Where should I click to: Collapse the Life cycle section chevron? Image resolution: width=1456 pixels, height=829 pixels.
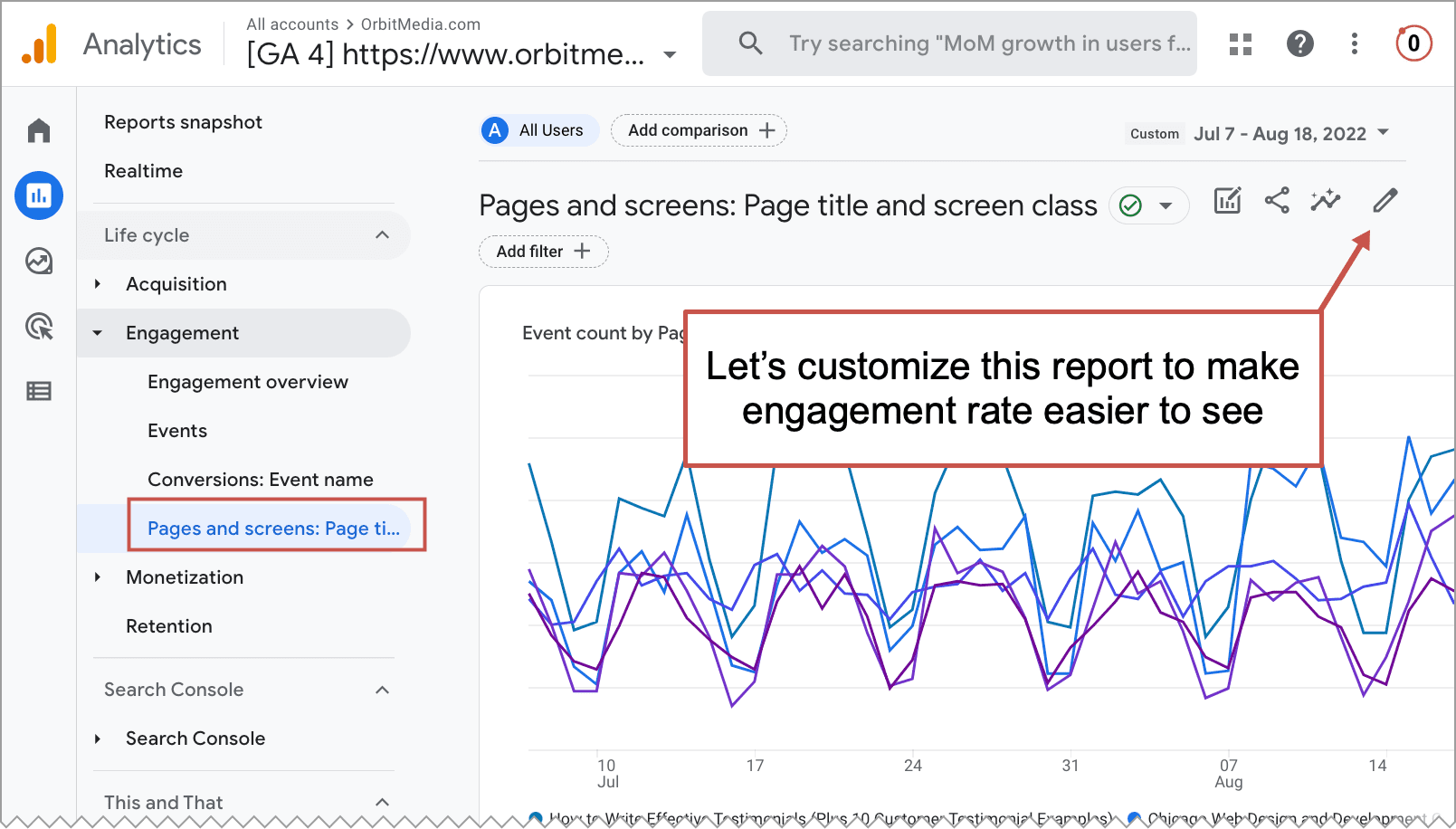coord(382,235)
